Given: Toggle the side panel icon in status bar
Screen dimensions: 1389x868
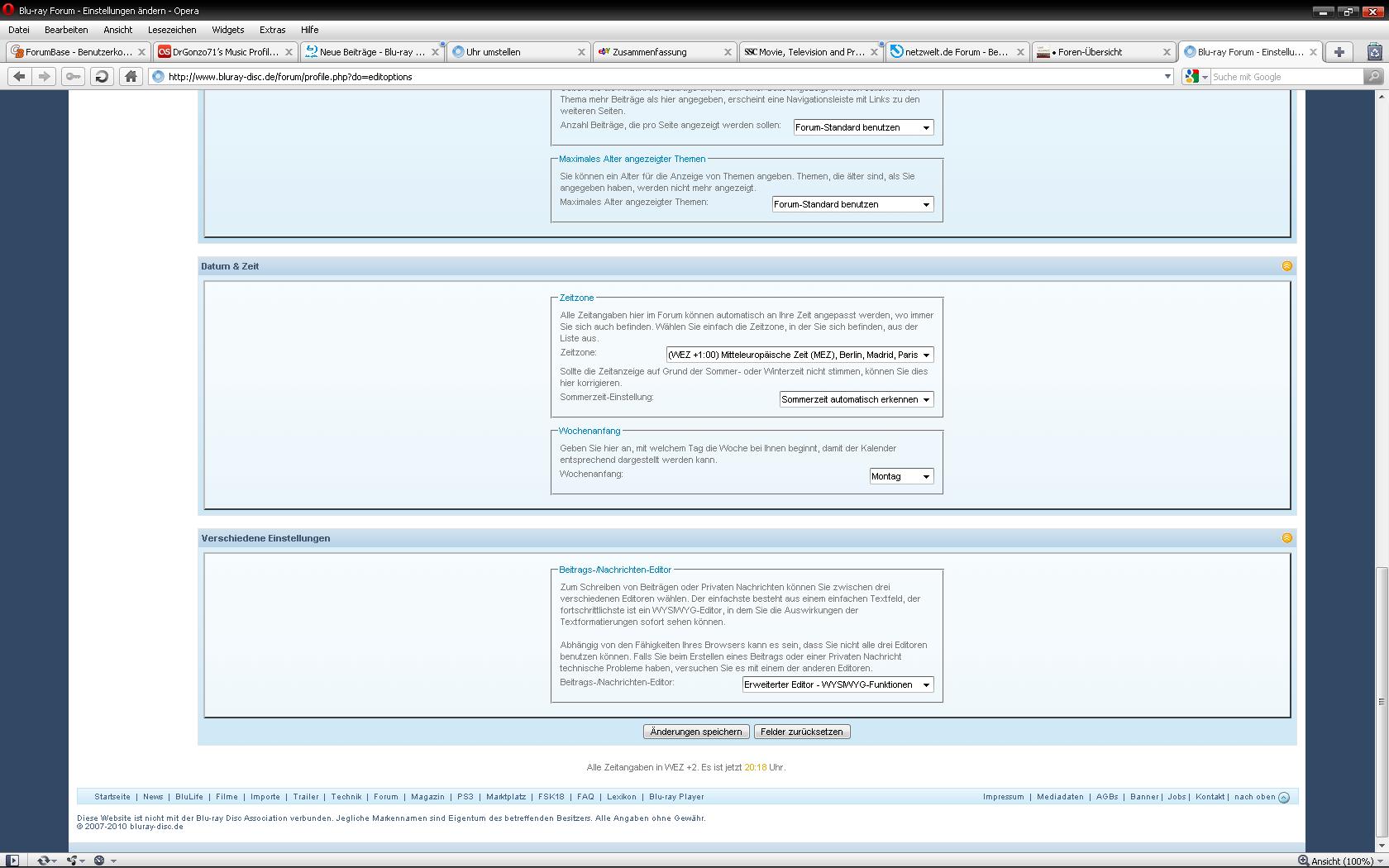Looking at the screenshot, I should (x=12, y=860).
